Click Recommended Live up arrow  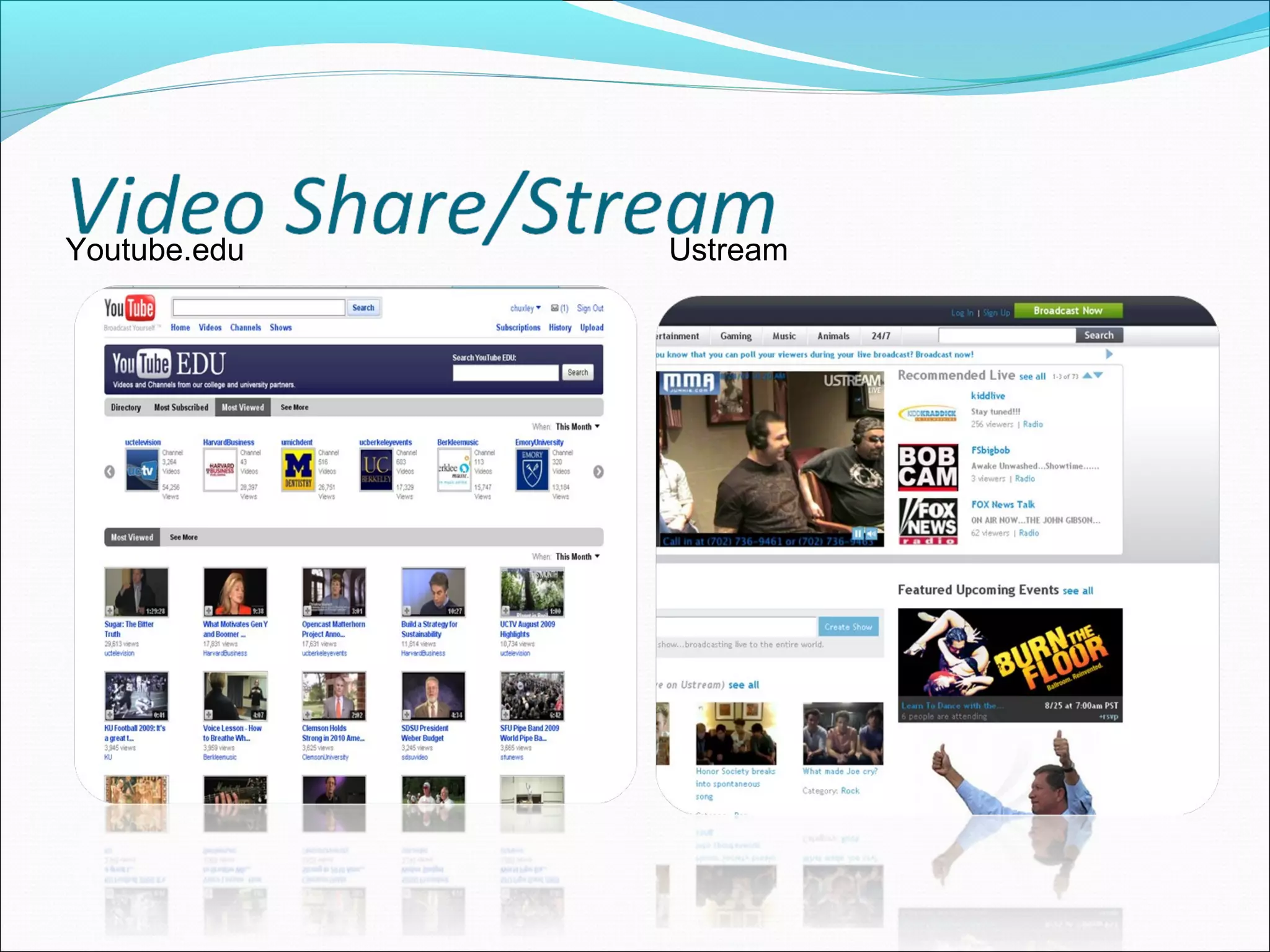[x=1087, y=376]
